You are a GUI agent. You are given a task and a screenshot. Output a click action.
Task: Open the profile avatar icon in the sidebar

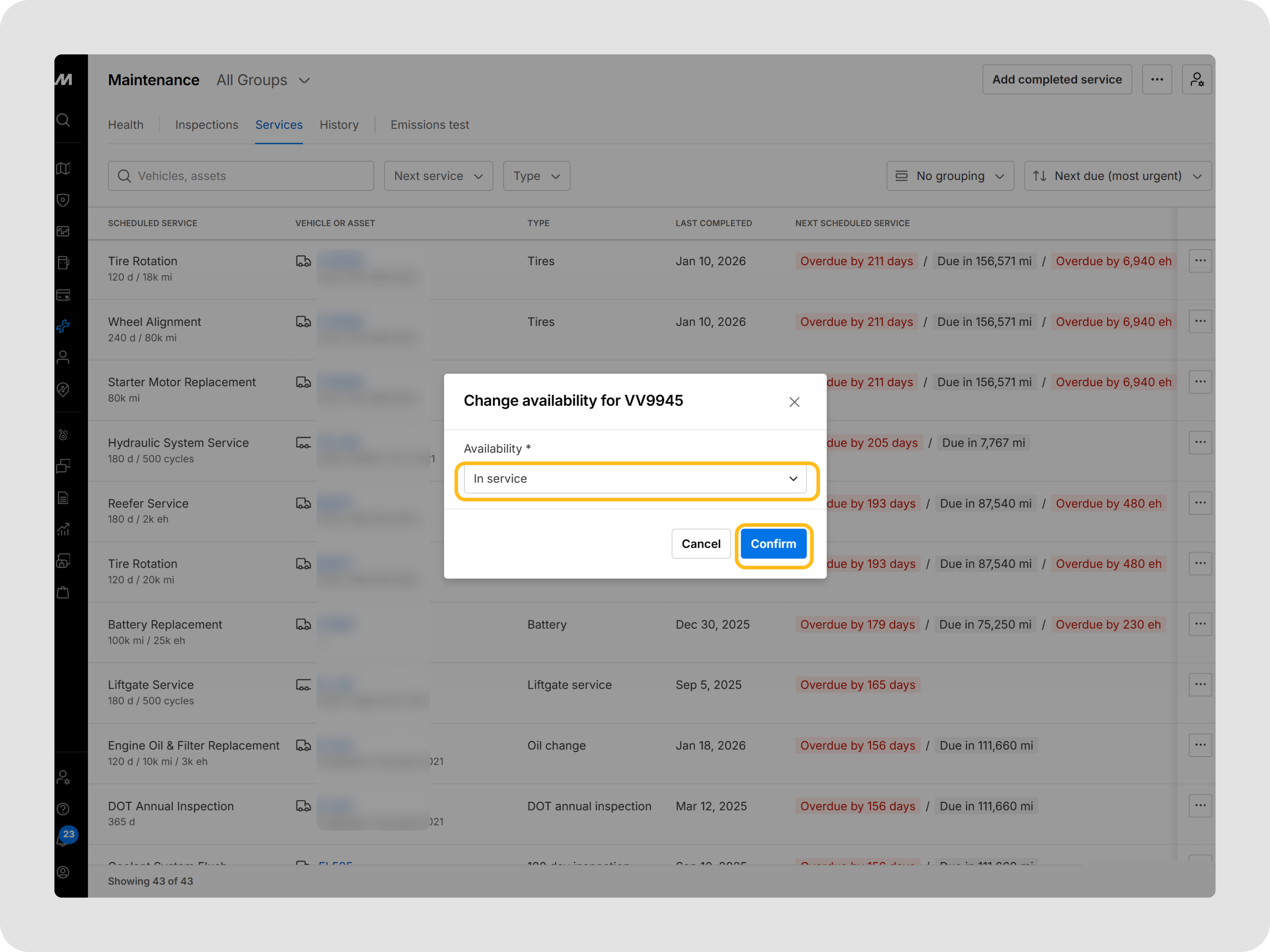pos(64,872)
